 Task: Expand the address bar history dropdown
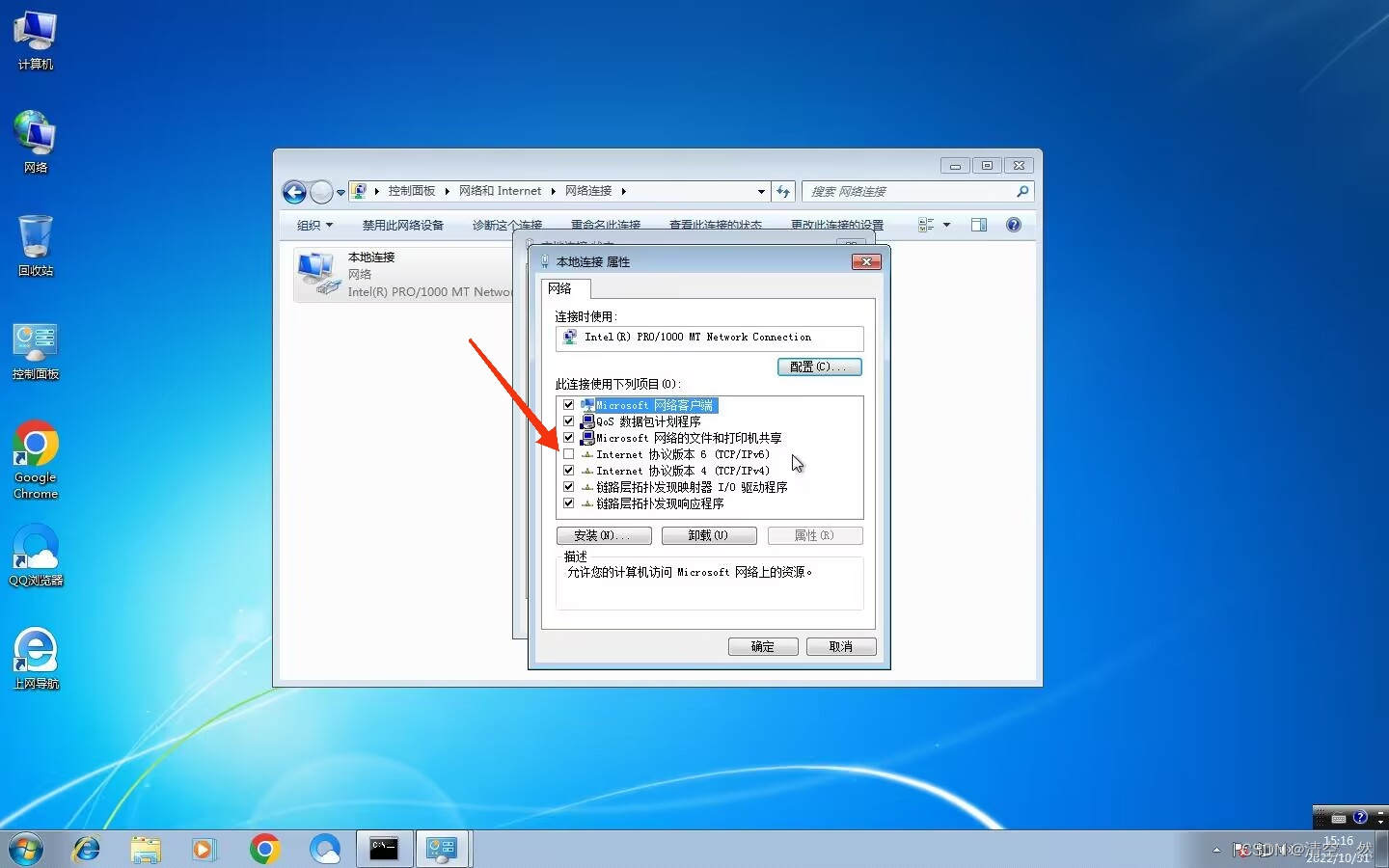click(761, 192)
